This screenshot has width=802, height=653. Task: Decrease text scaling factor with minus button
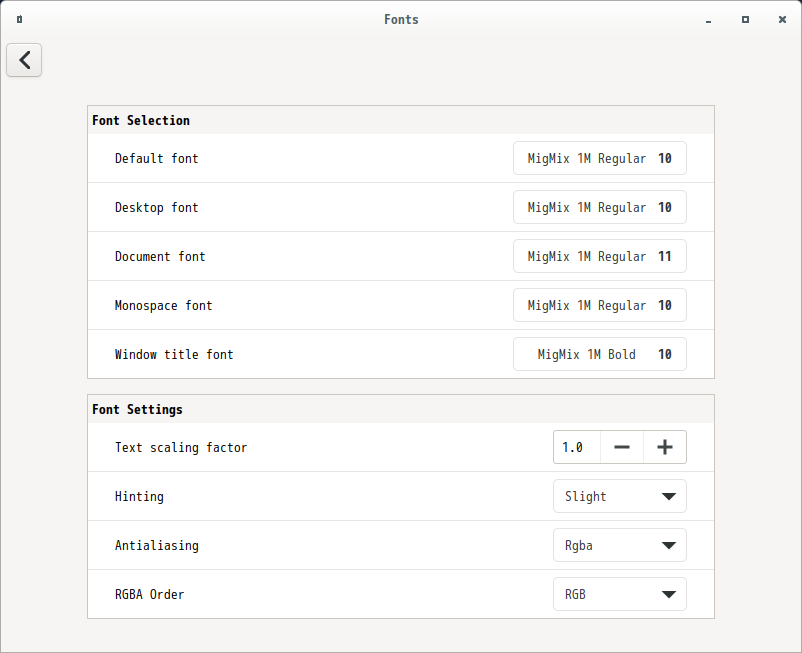(x=622, y=447)
